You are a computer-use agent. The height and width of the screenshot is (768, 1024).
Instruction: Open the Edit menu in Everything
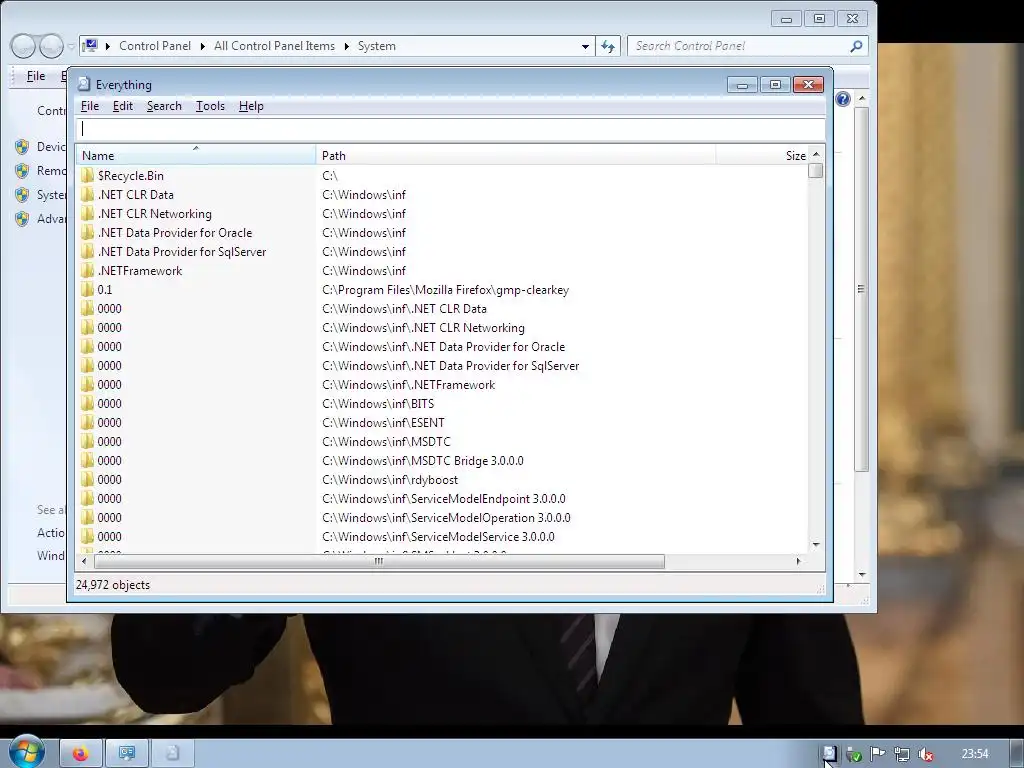[x=123, y=106]
